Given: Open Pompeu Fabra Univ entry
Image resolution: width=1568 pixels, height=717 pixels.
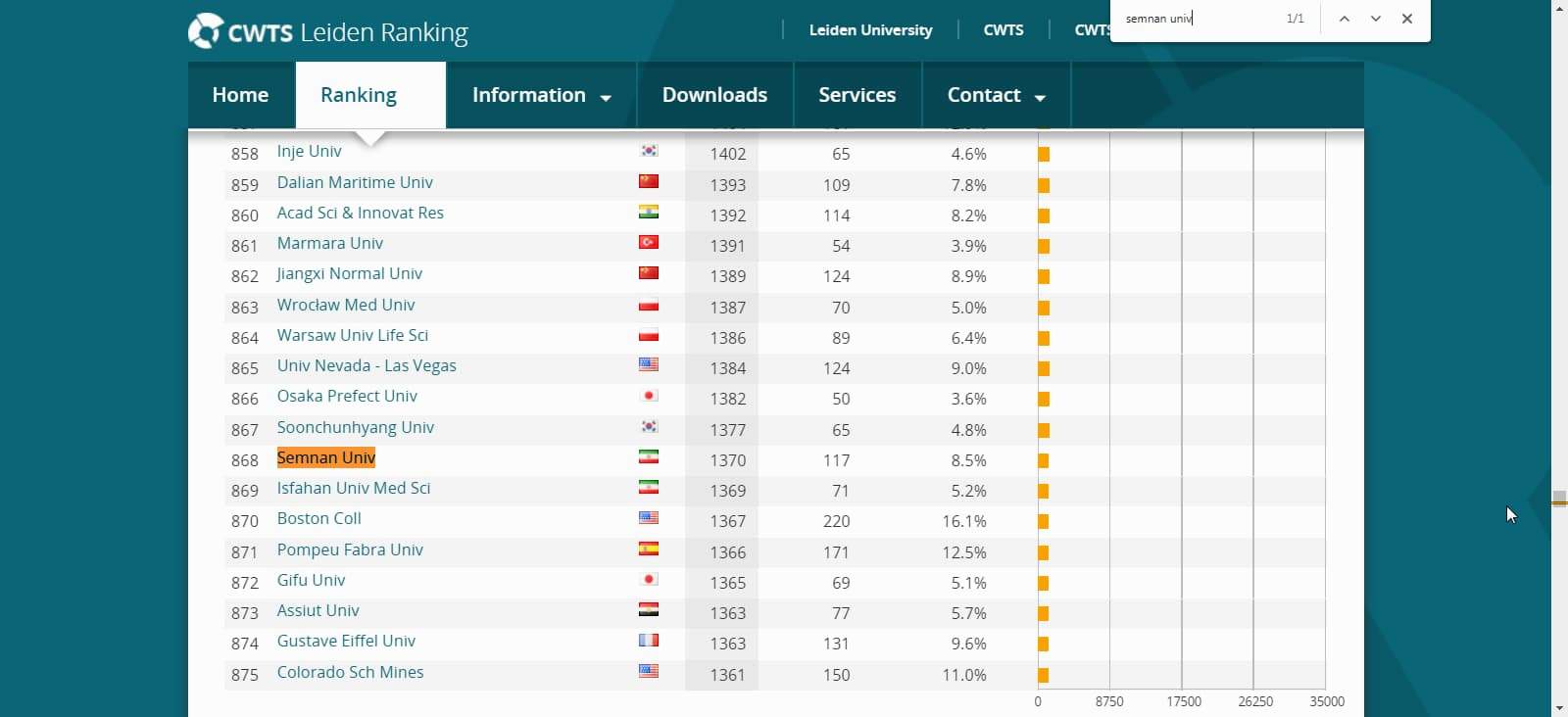Looking at the screenshot, I should click(x=350, y=550).
